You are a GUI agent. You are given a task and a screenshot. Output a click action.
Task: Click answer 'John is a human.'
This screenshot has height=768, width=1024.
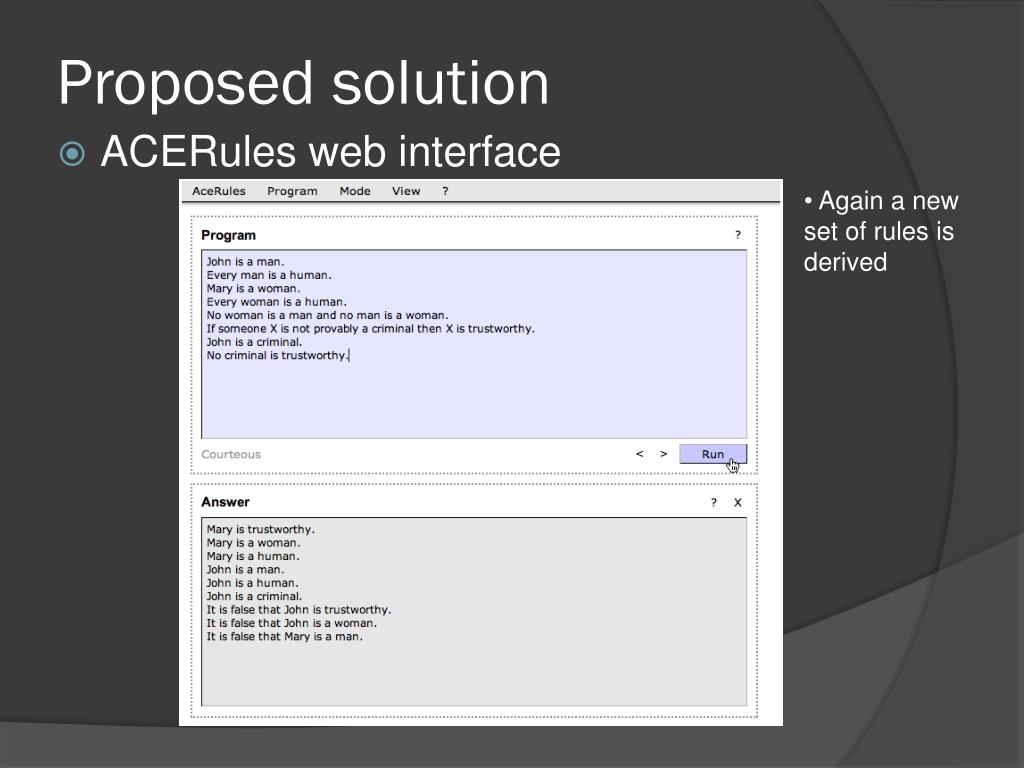point(252,583)
